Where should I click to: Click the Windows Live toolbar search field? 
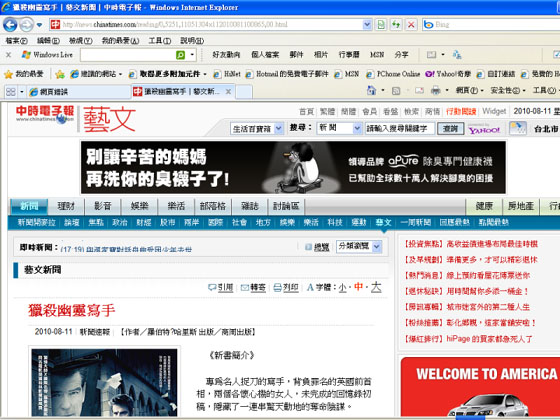pyautogui.click(x=128, y=55)
